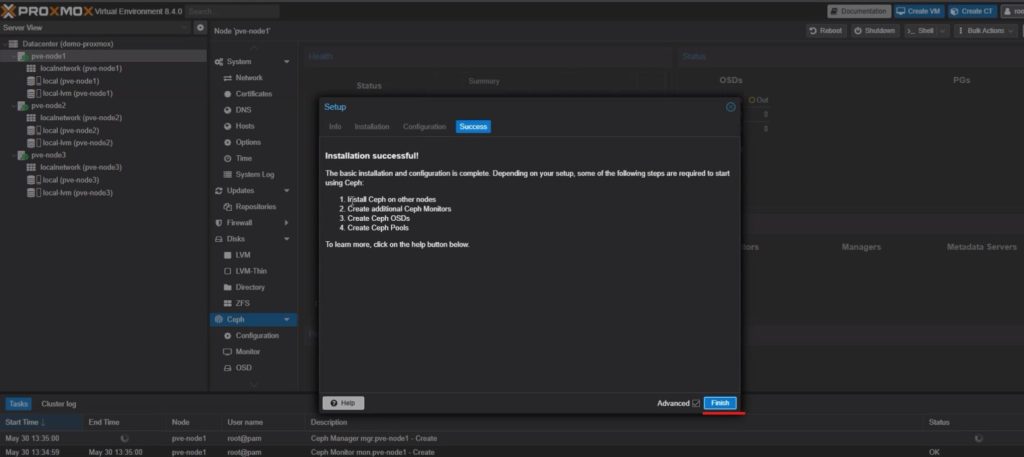This screenshot has height=457, width=1024.
Task: Click 'Ceph Manager mgr.pve-node1 - Create' task
Action: coord(374,439)
